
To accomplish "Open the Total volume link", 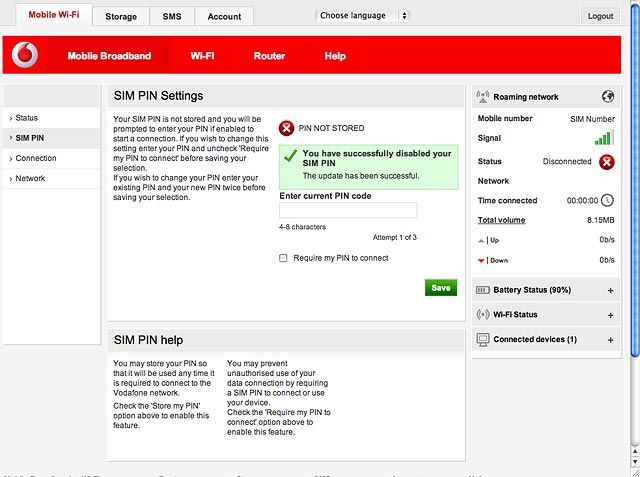I will click(x=501, y=220).
